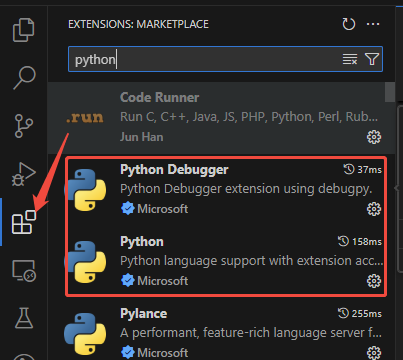The width and height of the screenshot is (403, 360).
Task: Open the Testing flask view
Action: tap(24, 318)
